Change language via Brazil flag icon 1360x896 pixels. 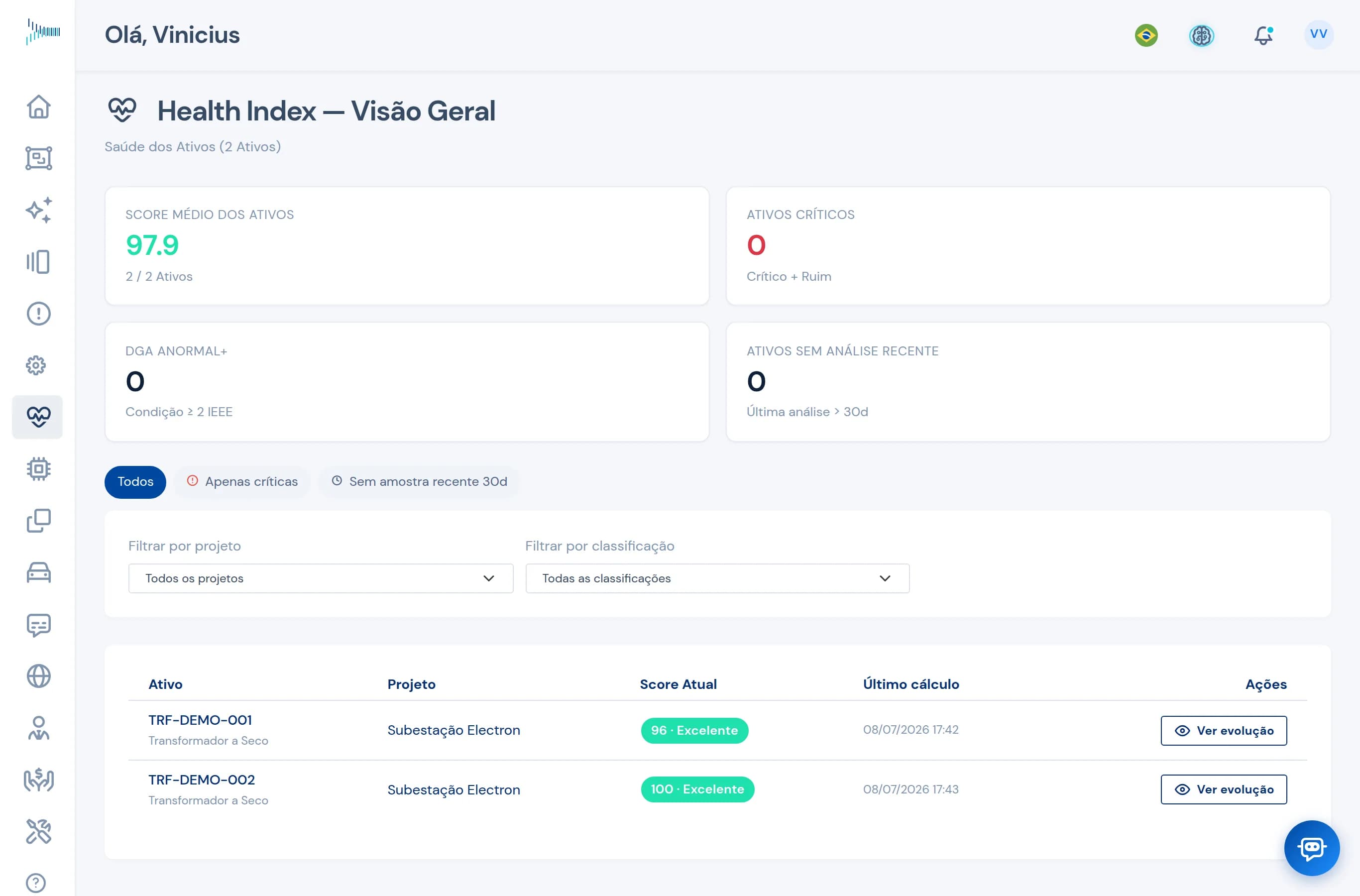click(x=1146, y=35)
